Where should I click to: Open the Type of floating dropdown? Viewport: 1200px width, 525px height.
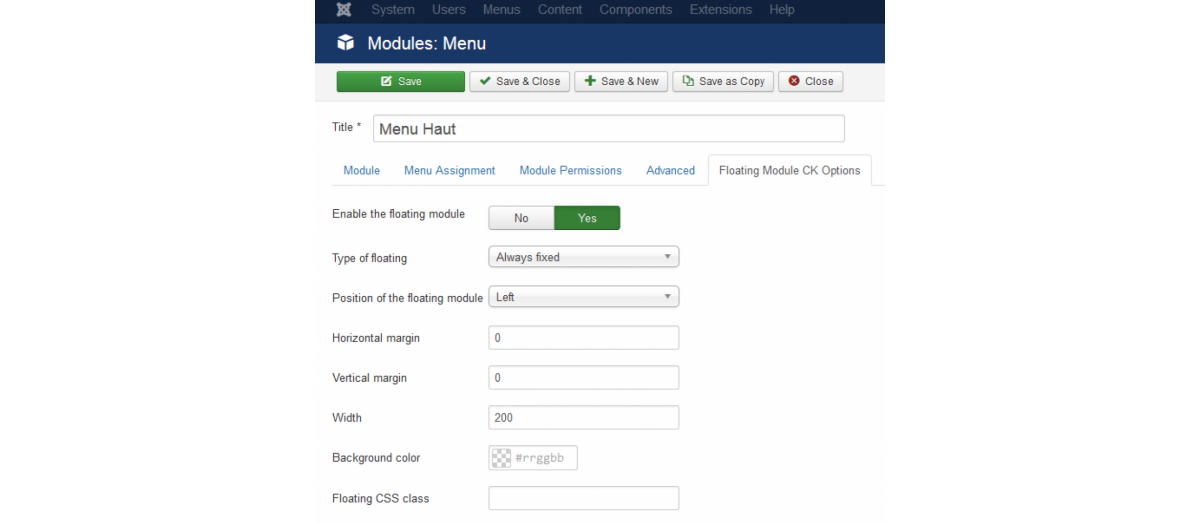pos(584,257)
